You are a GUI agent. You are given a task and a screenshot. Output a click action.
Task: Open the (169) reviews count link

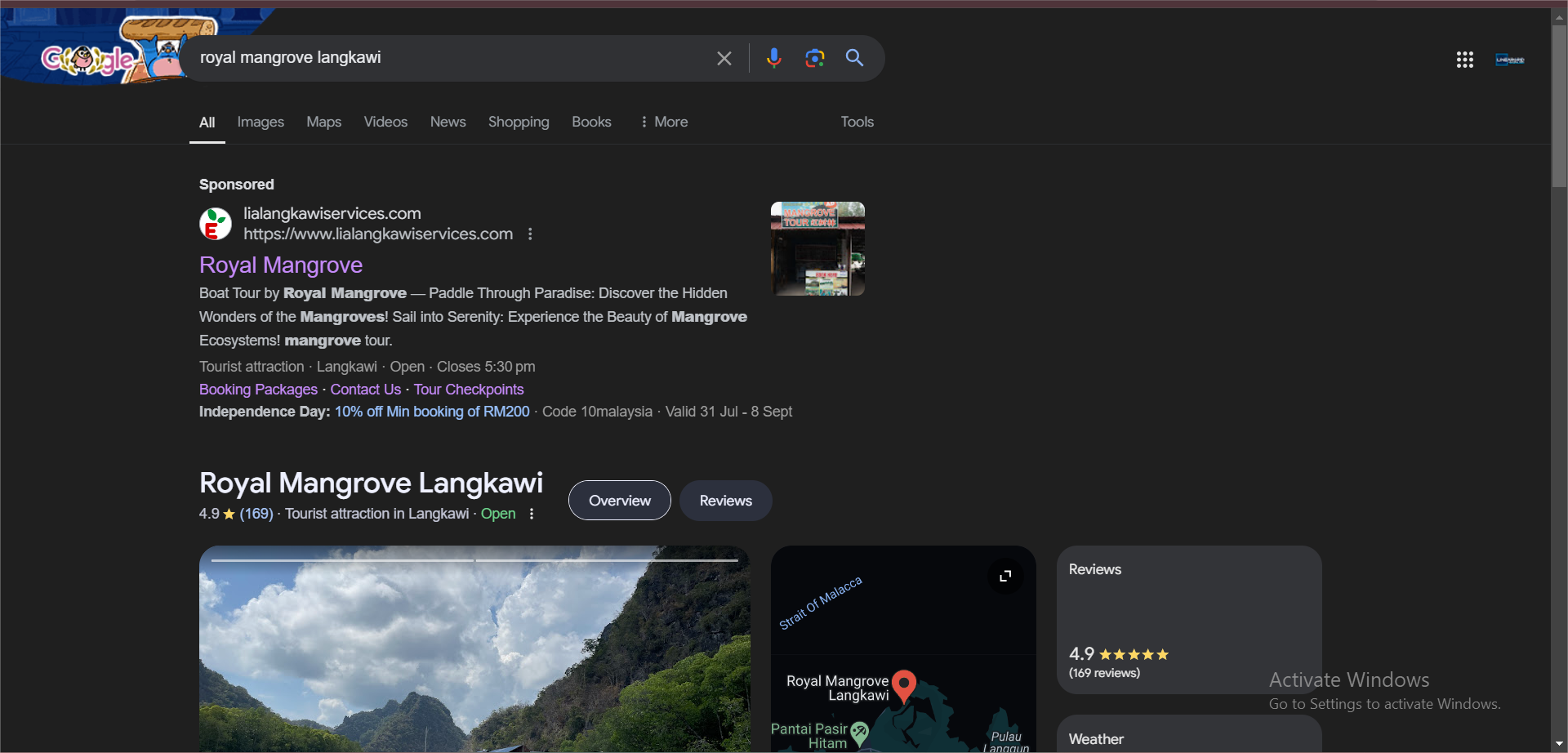click(256, 514)
